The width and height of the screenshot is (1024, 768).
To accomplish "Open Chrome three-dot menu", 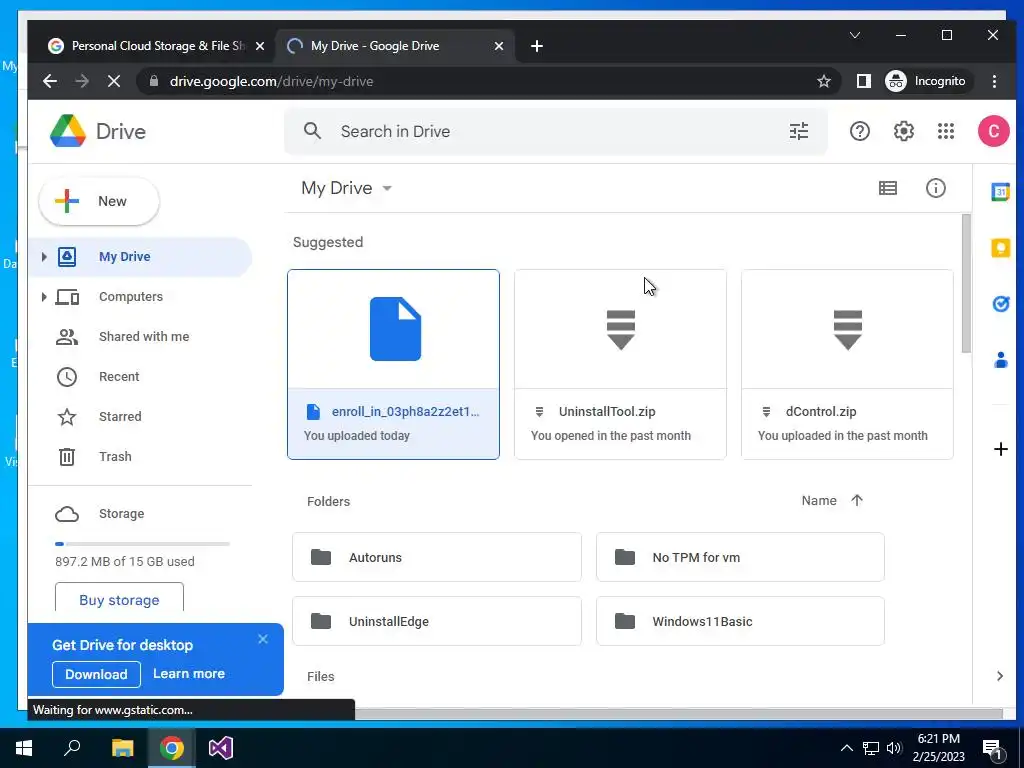I will pyautogui.click(x=994, y=81).
